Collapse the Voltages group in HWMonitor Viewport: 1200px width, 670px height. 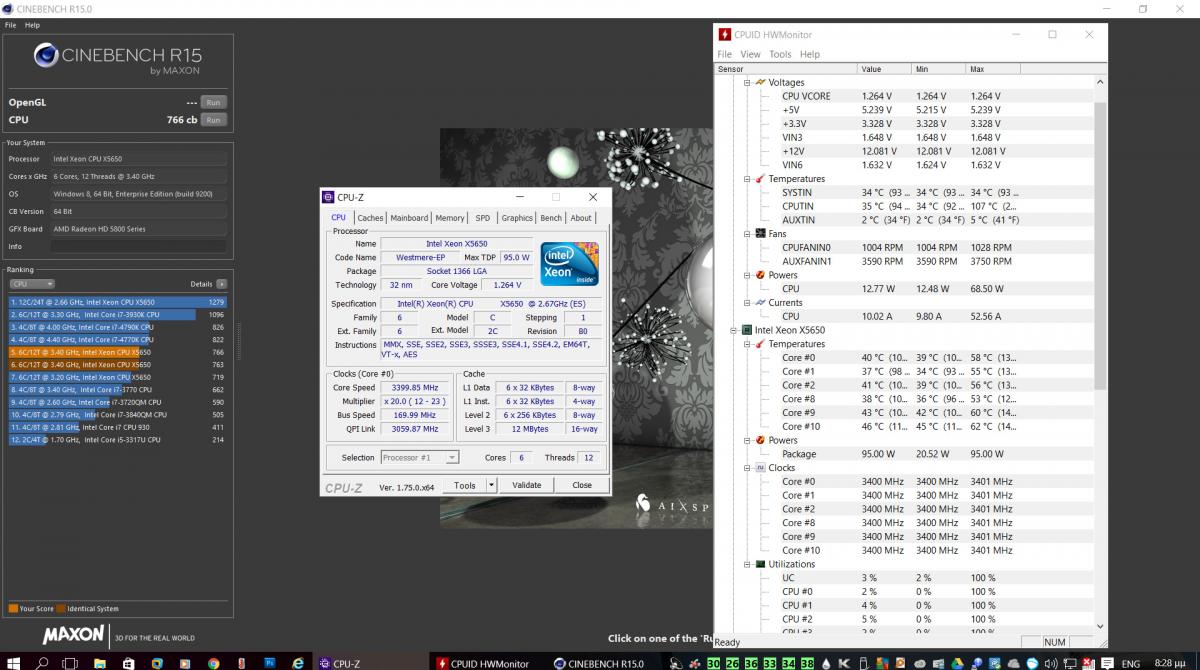(x=746, y=83)
